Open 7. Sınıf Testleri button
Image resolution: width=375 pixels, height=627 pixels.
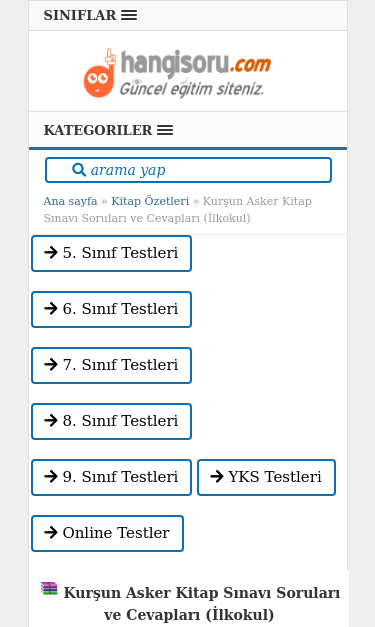pyautogui.click(x=112, y=365)
